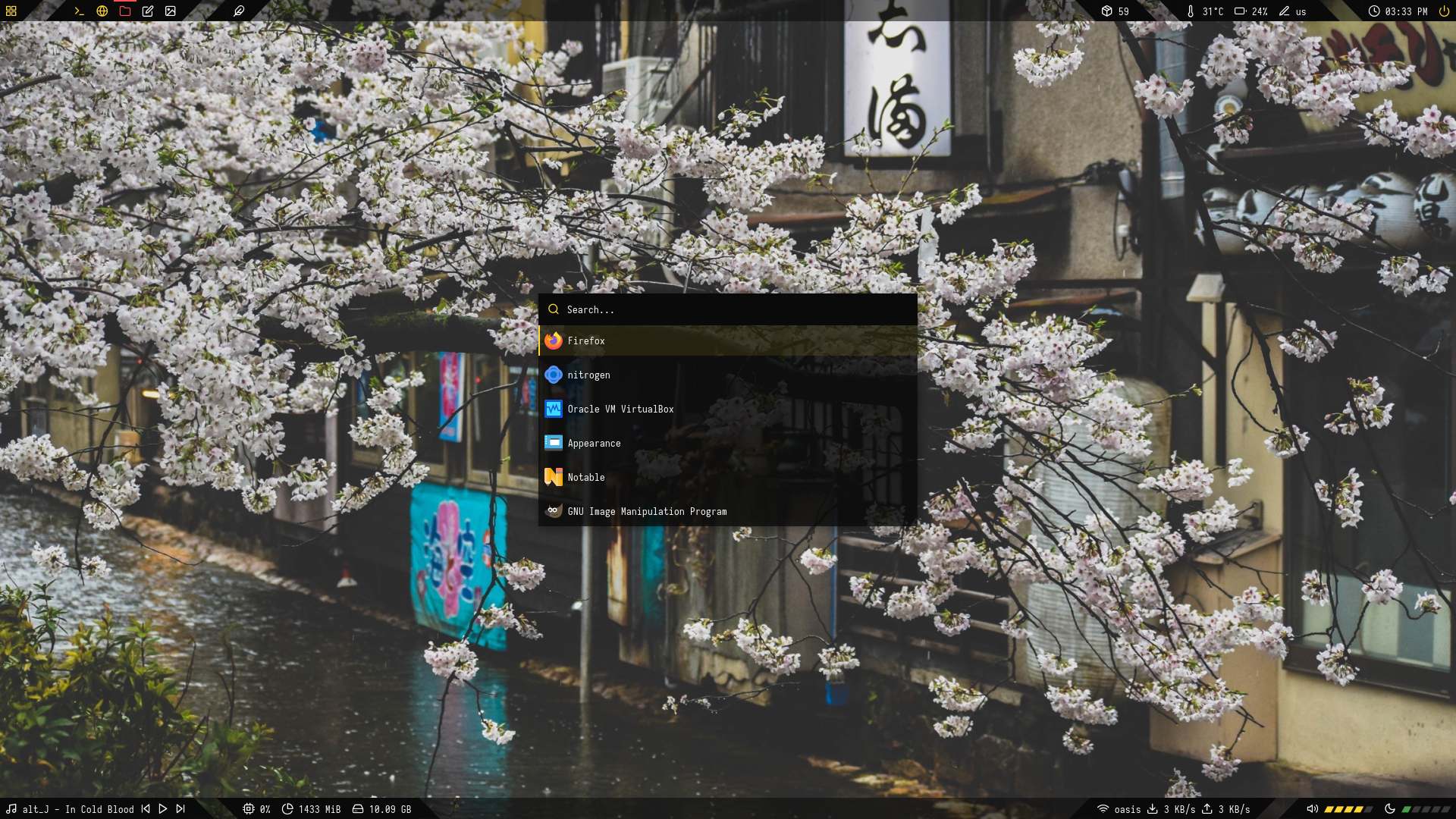Go to the previous track
Viewport: 1456px width, 819px height.
[146, 809]
